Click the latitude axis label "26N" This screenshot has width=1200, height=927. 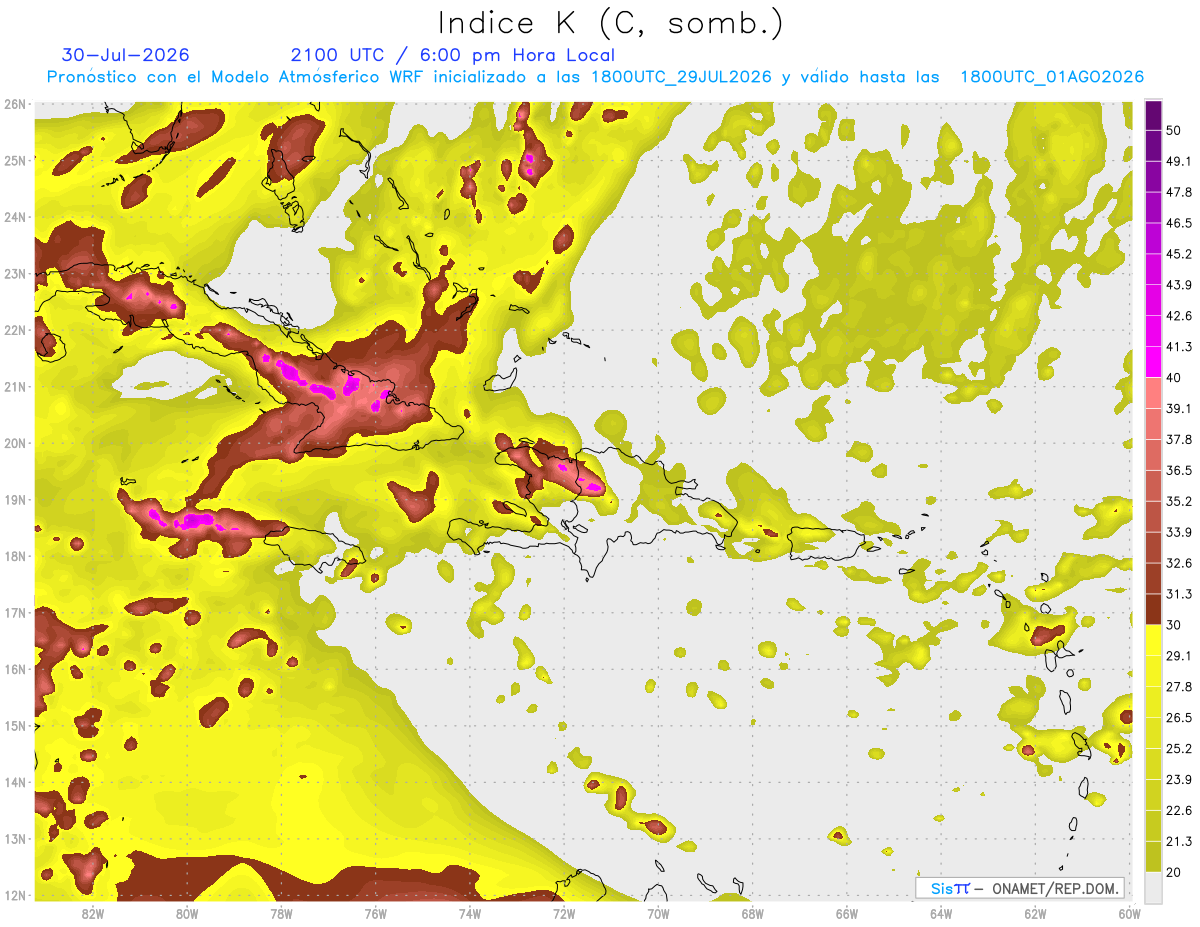tap(14, 104)
